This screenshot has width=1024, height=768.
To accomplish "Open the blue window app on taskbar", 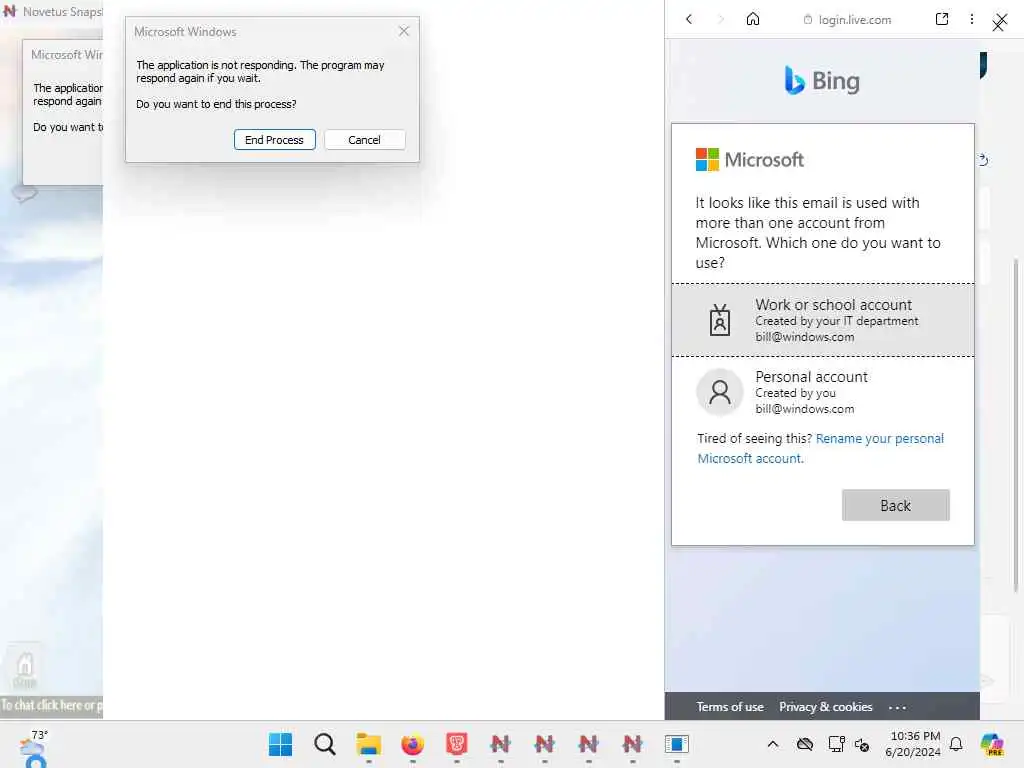I will click(677, 744).
